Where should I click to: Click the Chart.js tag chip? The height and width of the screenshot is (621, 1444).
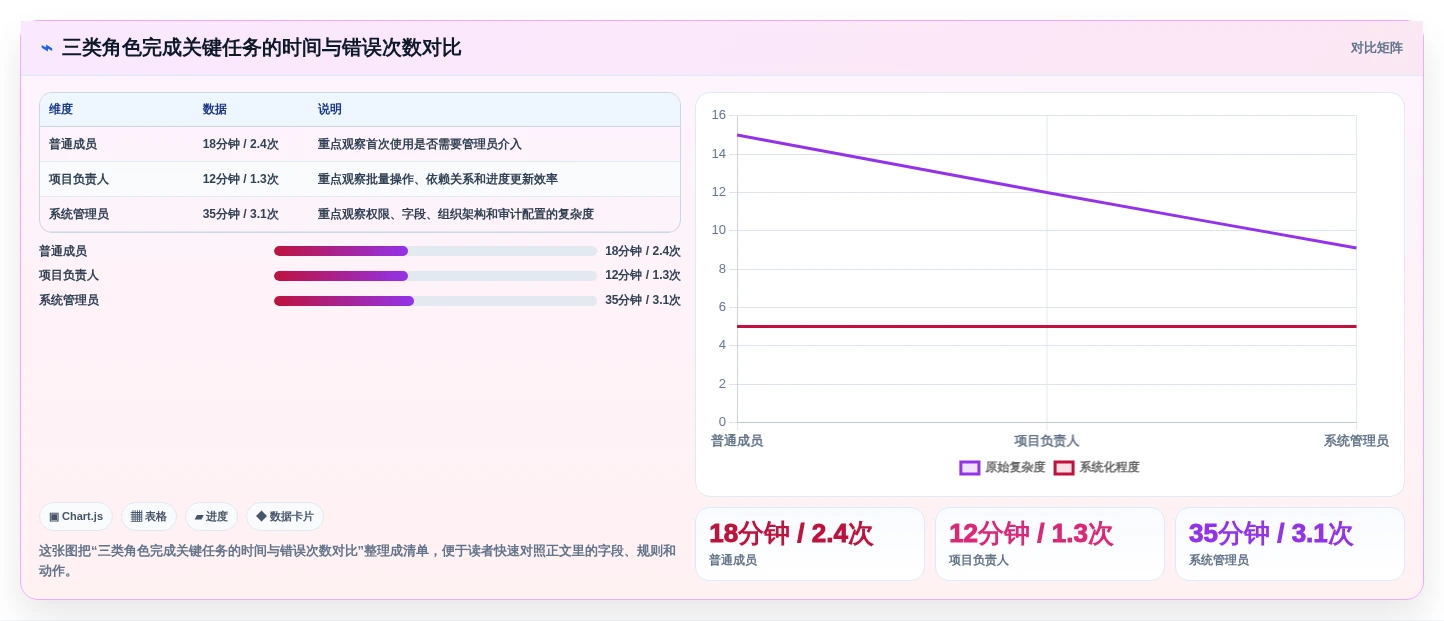pyautogui.click(x=76, y=516)
